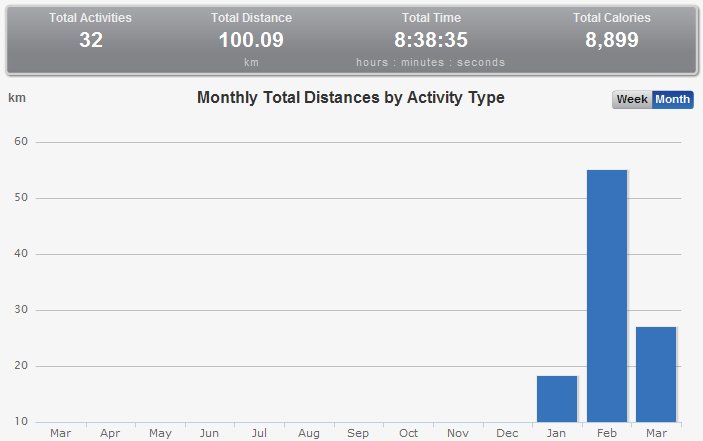
Task: Click the Aug label on x-axis
Action: click(x=309, y=434)
